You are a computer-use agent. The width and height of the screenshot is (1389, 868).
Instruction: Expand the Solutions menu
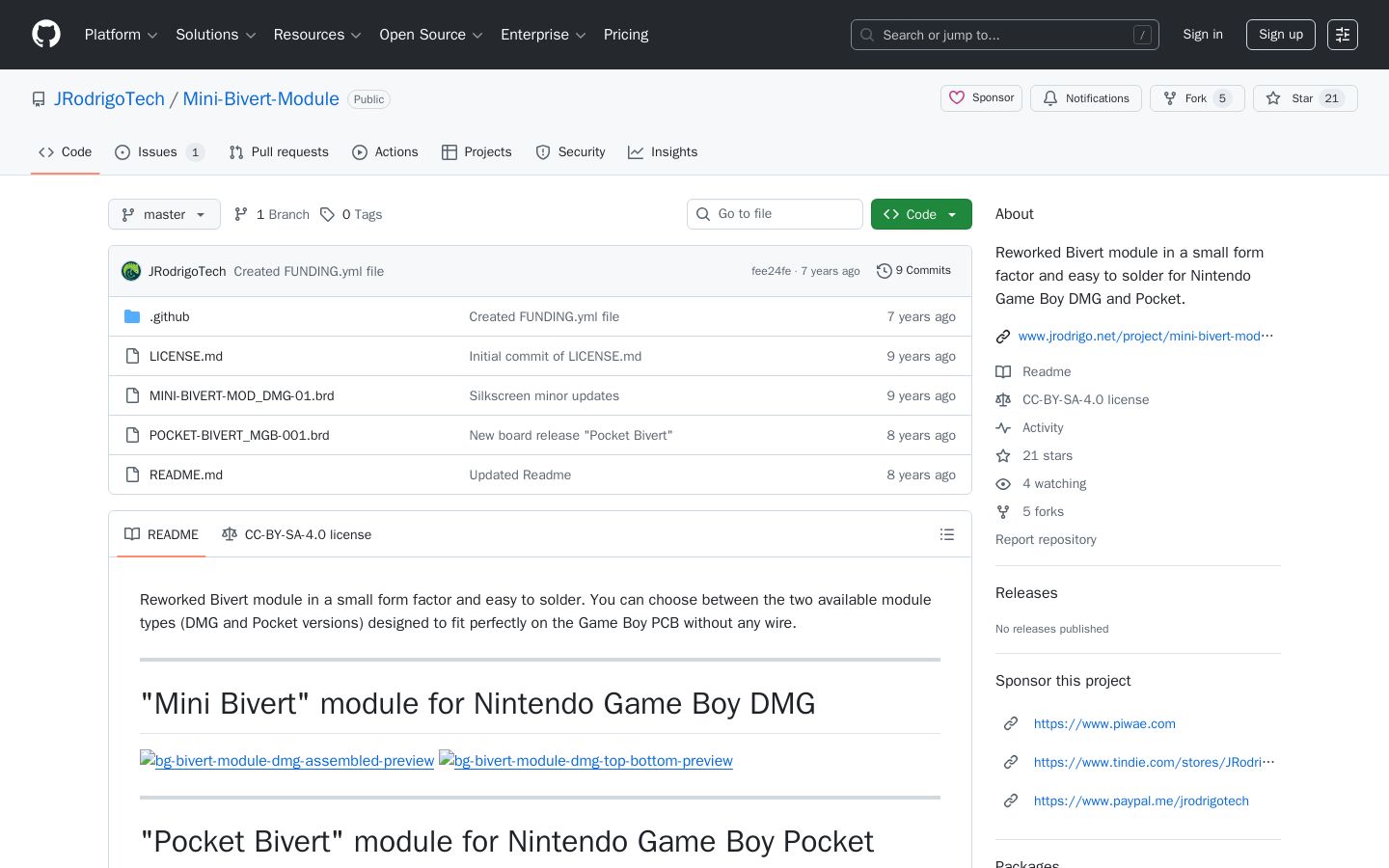pyautogui.click(x=216, y=35)
